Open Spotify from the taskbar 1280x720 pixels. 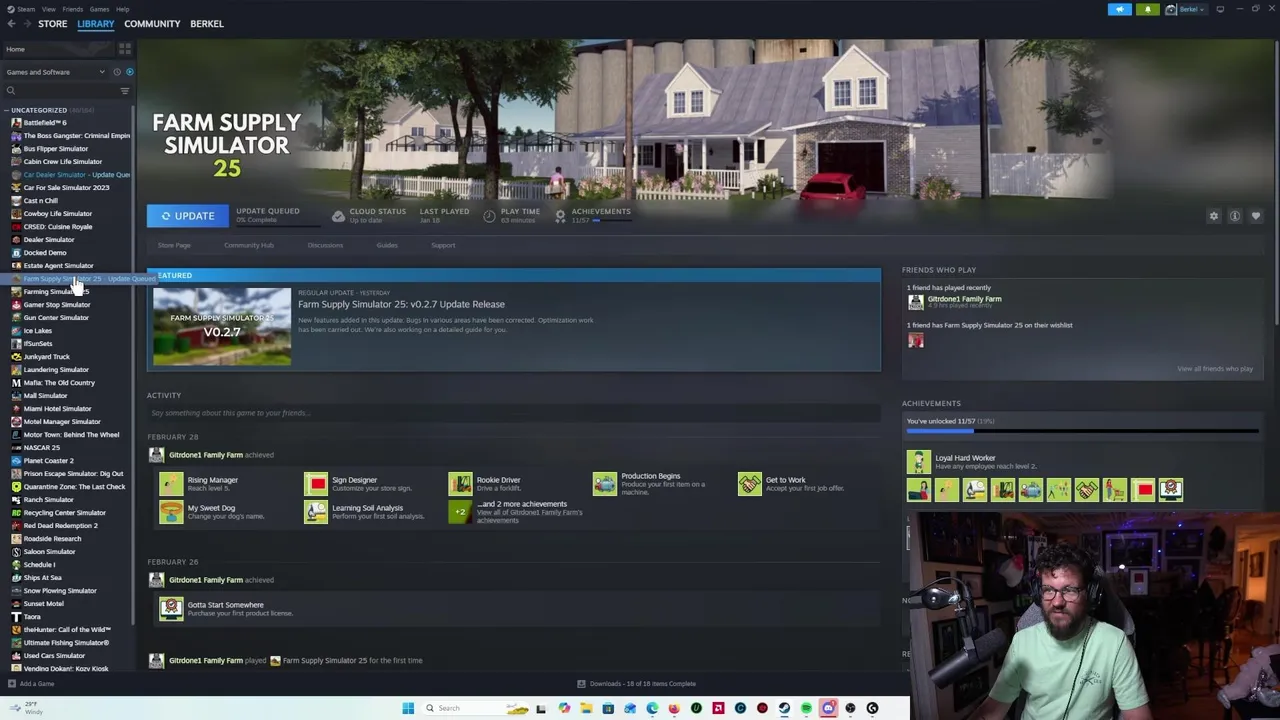(806, 708)
